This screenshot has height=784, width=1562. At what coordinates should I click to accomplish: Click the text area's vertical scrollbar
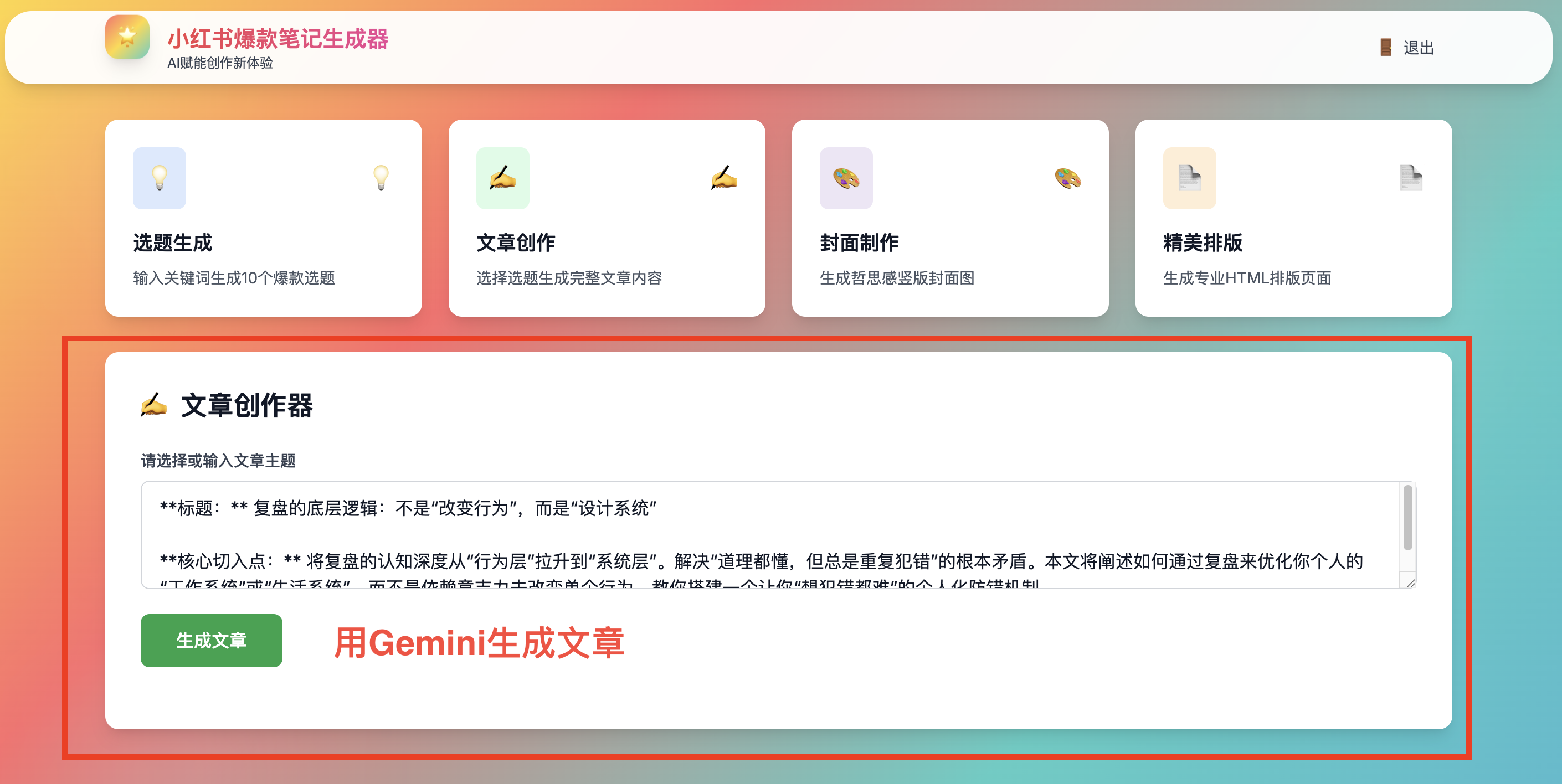point(1407,517)
